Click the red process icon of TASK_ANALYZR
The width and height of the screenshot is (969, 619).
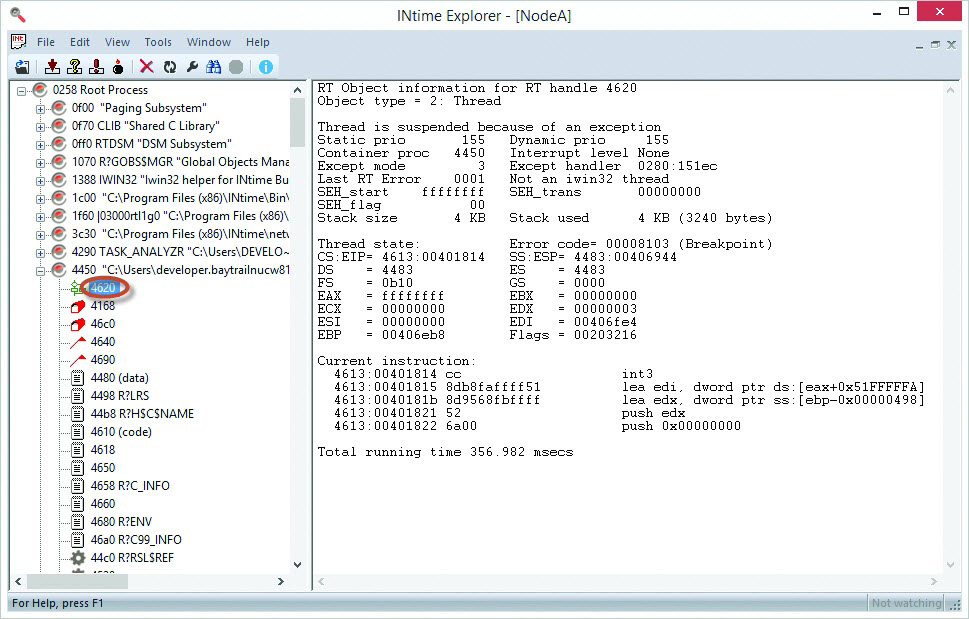[59, 252]
